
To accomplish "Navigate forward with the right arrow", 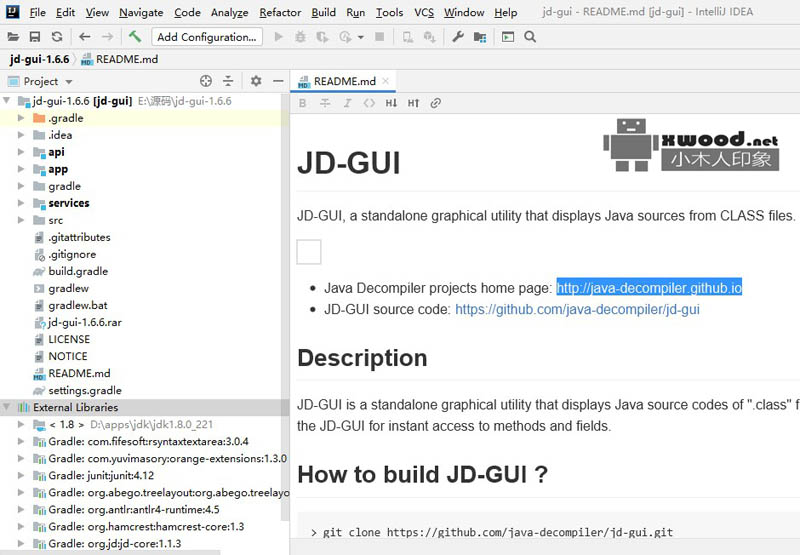I will click(x=107, y=37).
